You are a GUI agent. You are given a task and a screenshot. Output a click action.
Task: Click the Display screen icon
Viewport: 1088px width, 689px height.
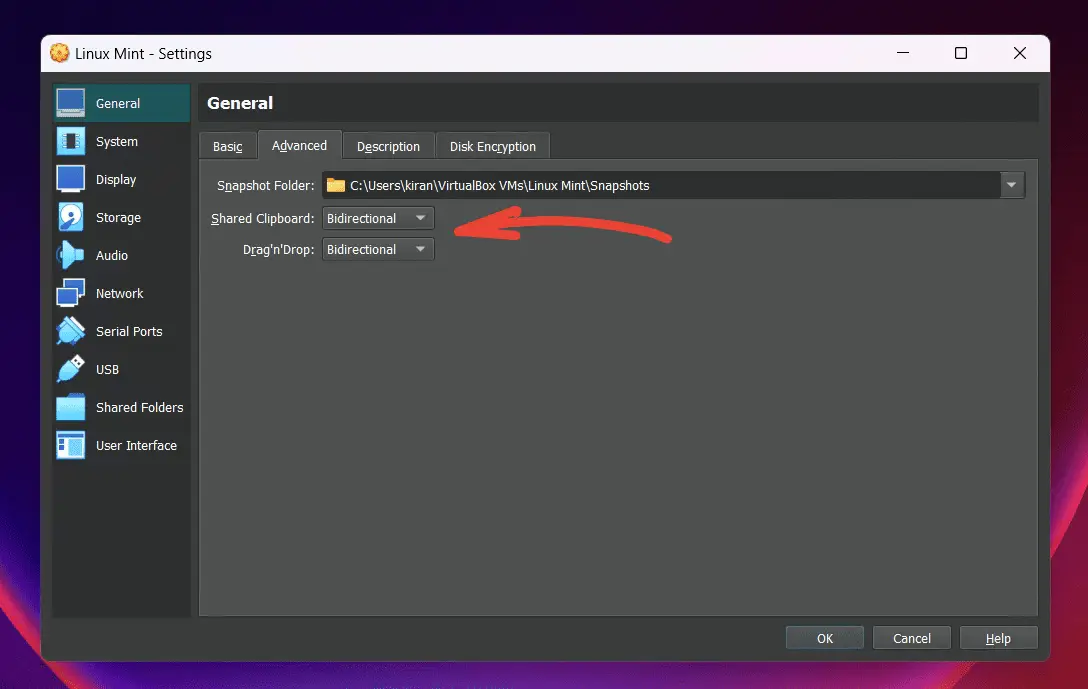[x=70, y=179]
